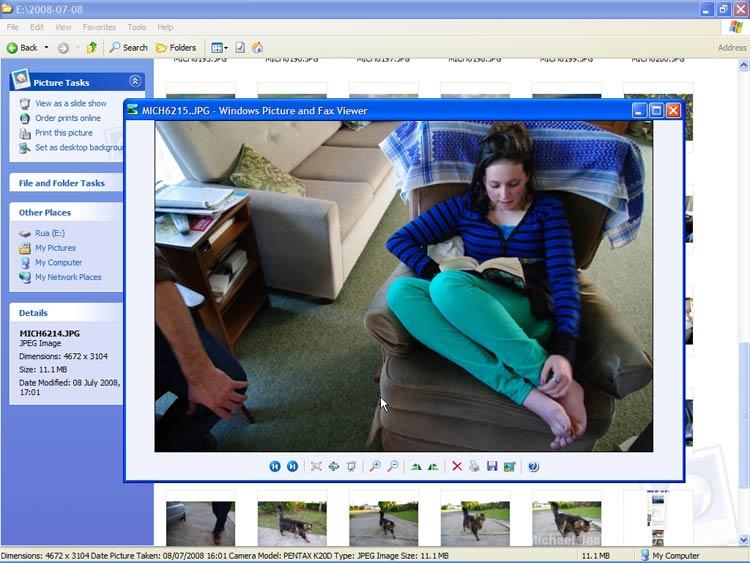
Task: Rotate the image clockwise
Action: coord(416,466)
